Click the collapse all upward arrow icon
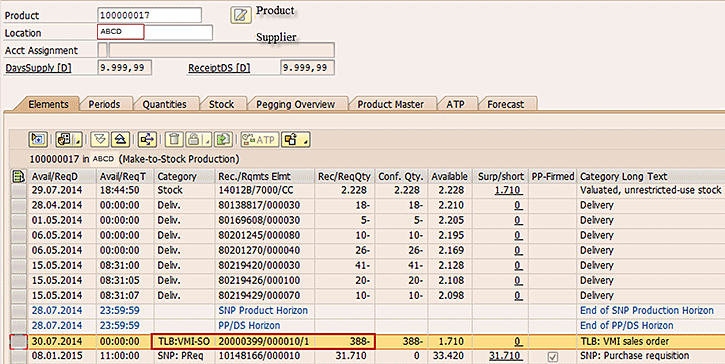This screenshot has height=364, width=725. coord(120,139)
